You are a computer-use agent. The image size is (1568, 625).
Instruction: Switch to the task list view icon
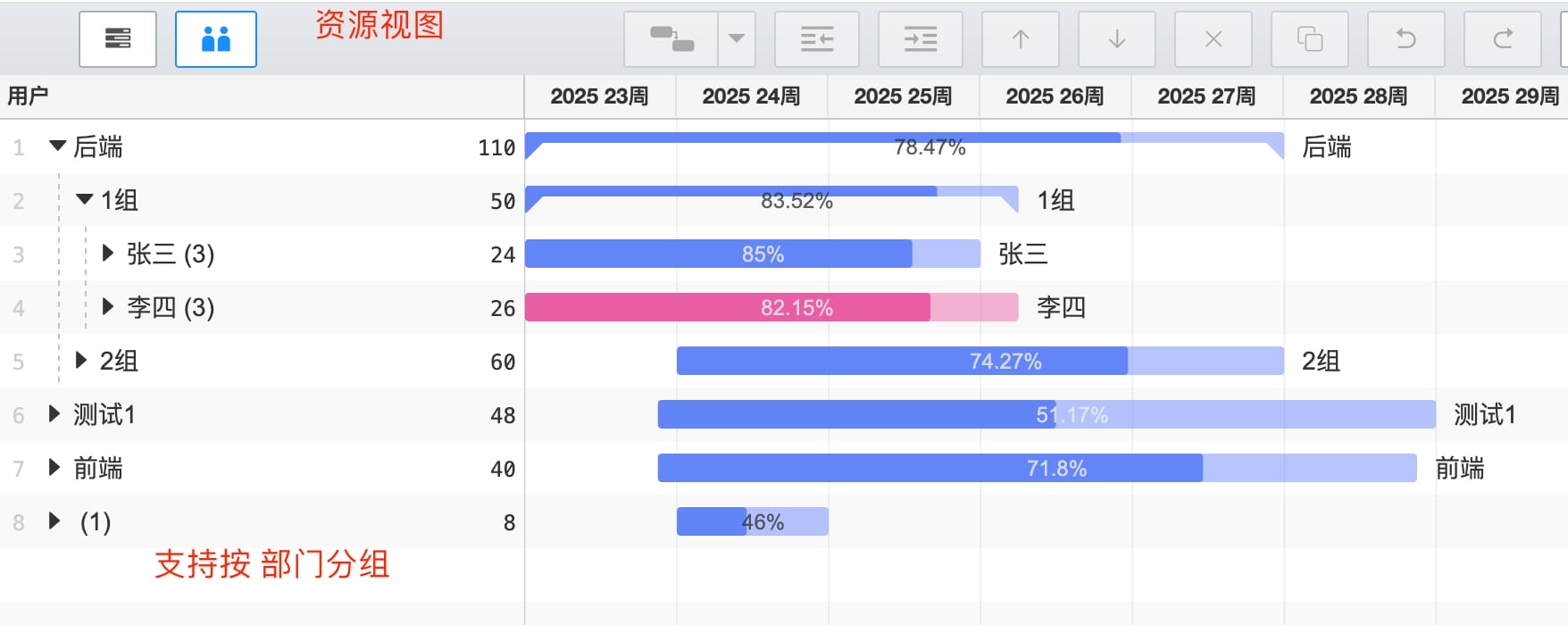pos(118,39)
